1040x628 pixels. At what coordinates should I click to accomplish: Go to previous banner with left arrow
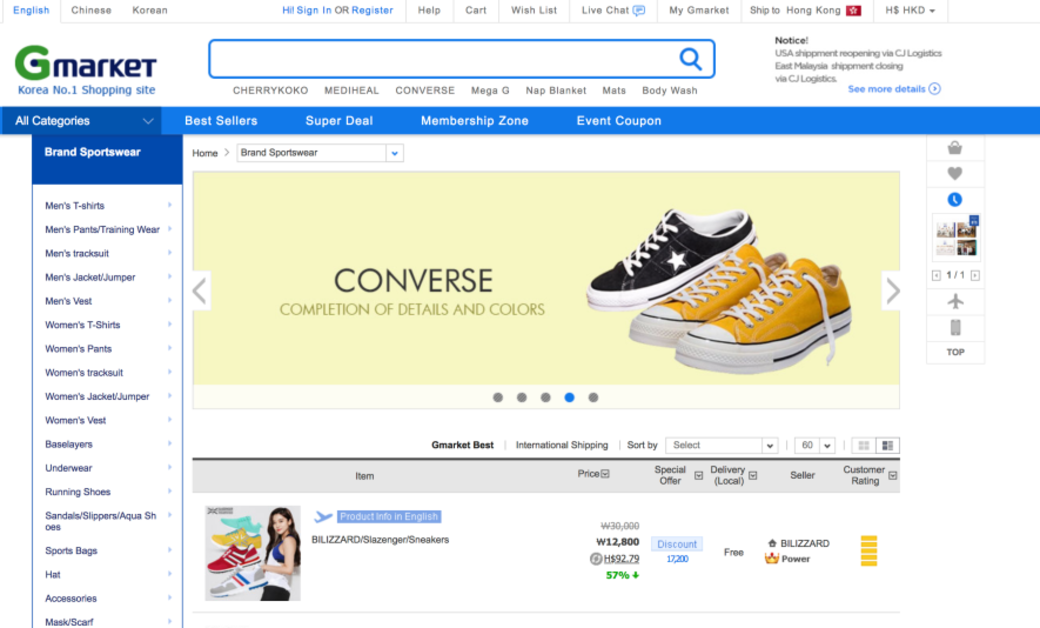[200, 290]
